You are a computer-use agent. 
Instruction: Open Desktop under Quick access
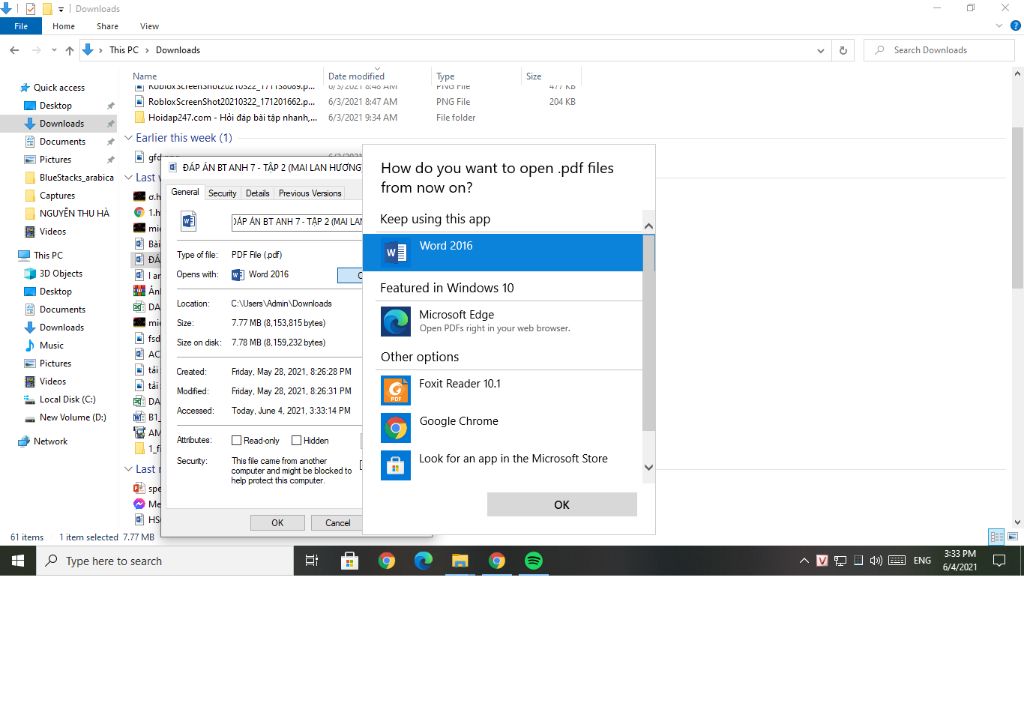coord(56,106)
